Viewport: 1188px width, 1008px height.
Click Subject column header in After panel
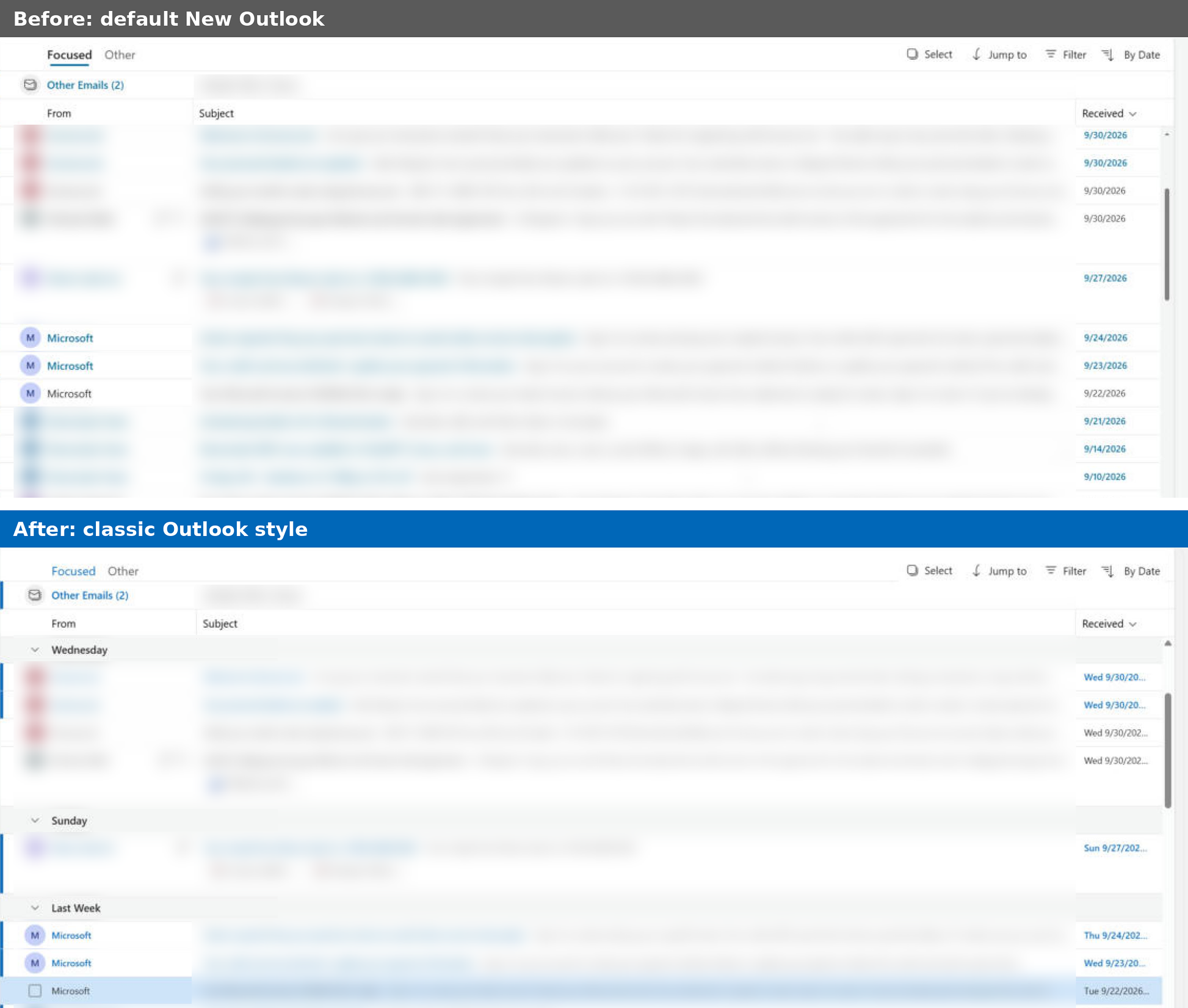(220, 623)
